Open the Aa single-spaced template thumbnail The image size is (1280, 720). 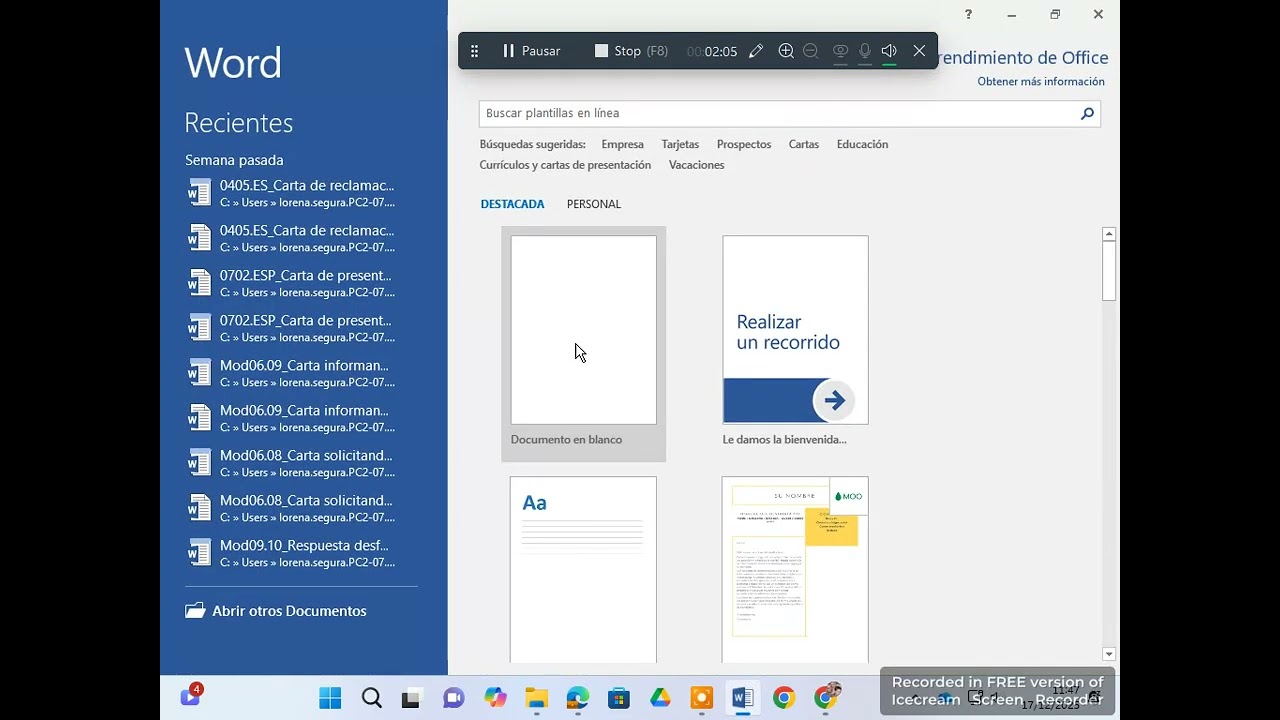(x=584, y=569)
